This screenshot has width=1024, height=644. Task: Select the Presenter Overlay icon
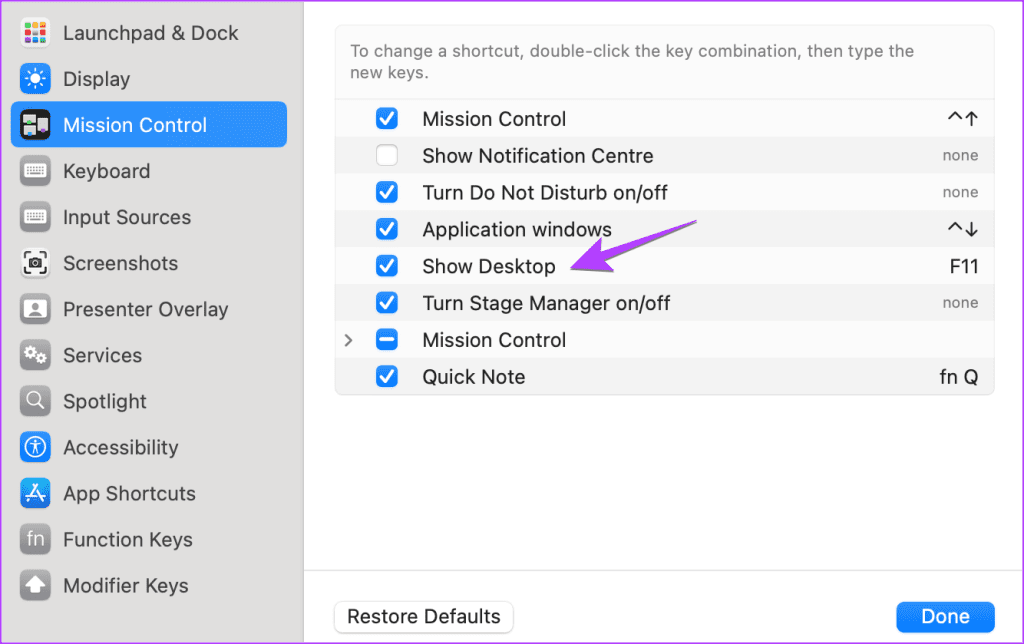34,309
